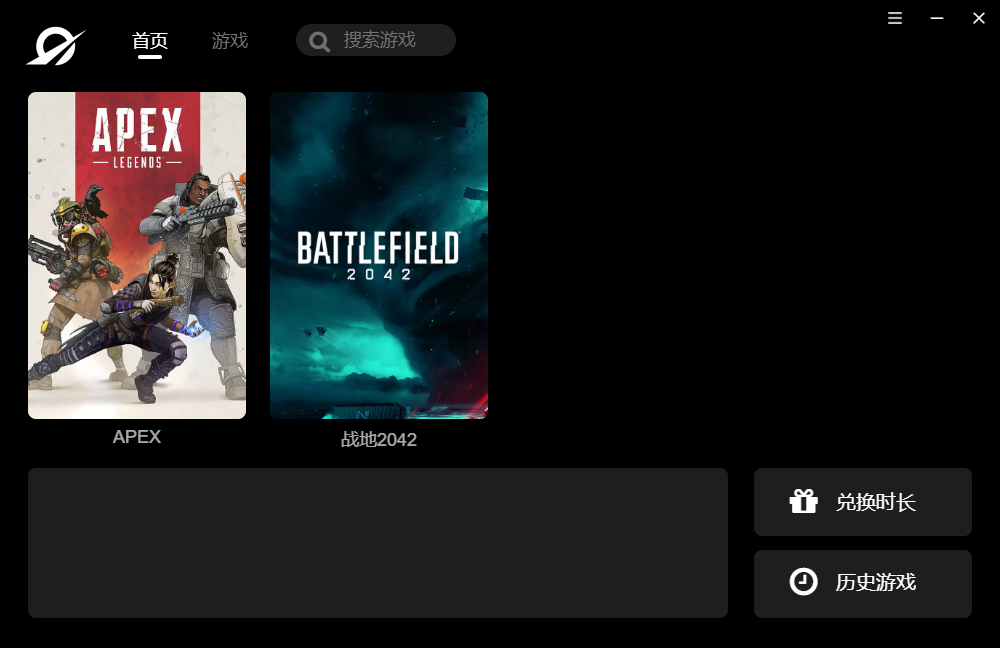Minimize the launcher window
The height and width of the screenshot is (648, 1000).
coord(937,18)
